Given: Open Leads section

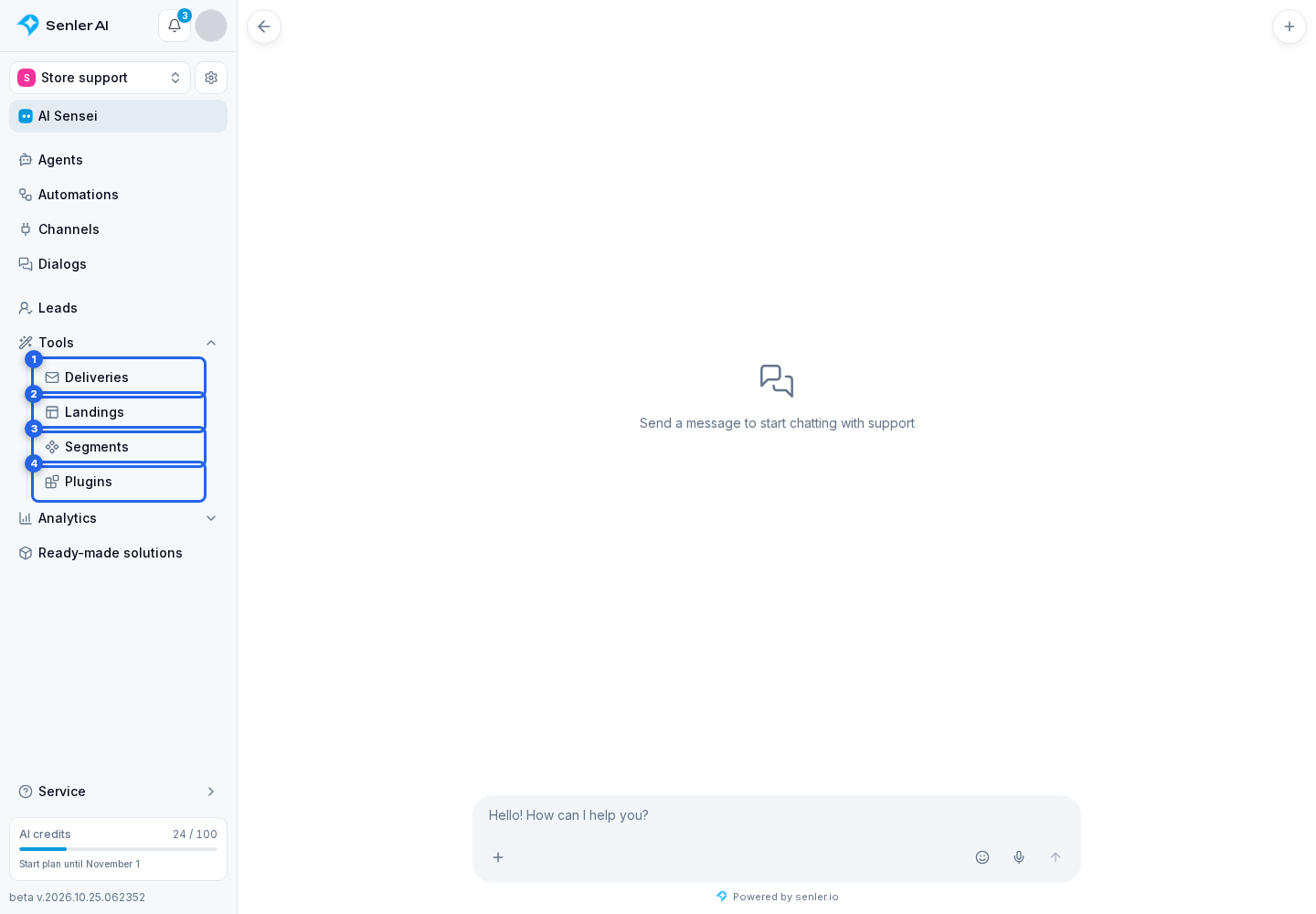Looking at the screenshot, I should coord(119,308).
